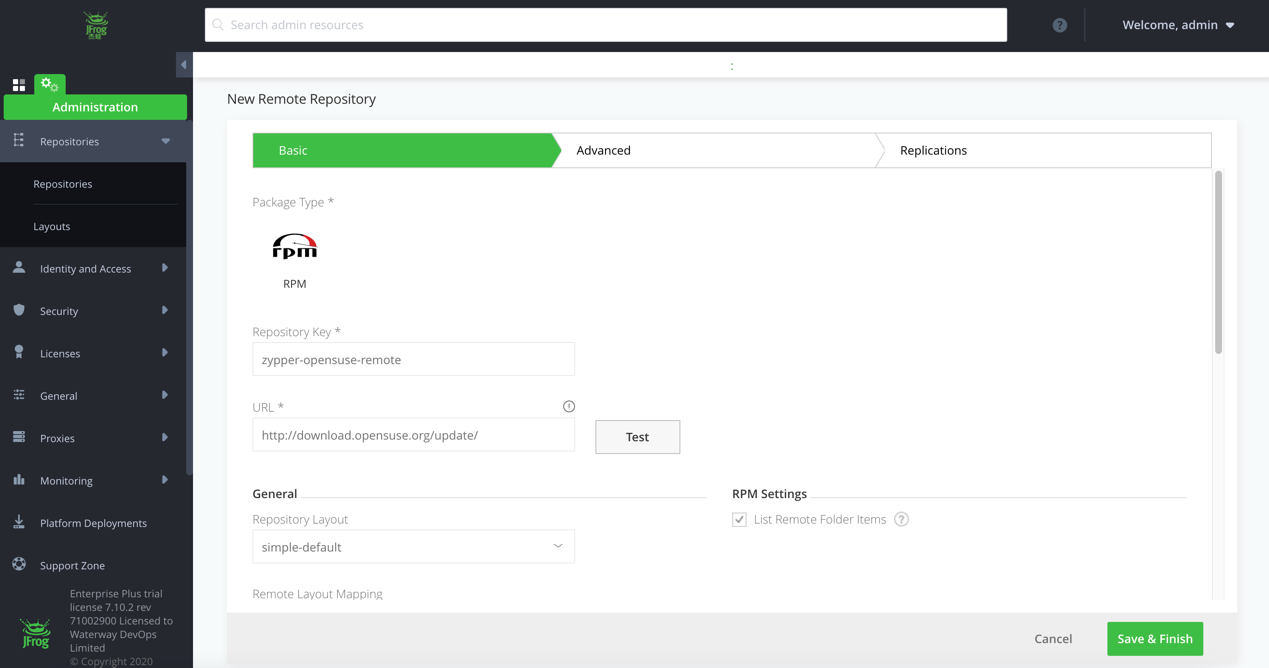Expand the Proxies submenu arrow
1269x668 pixels.
coord(165,437)
